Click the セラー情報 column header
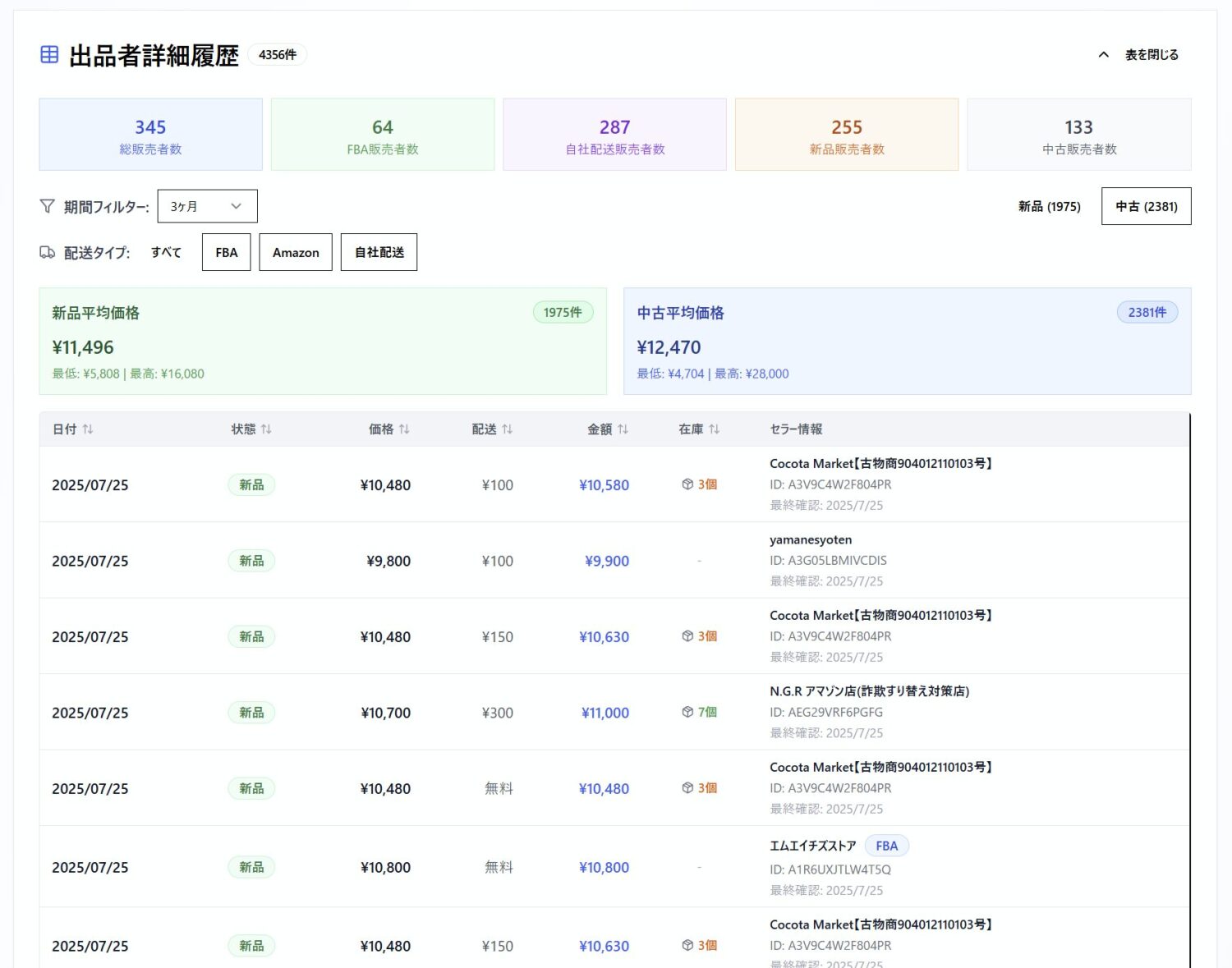The width and height of the screenshot is (1232, 968). (796, 429)
